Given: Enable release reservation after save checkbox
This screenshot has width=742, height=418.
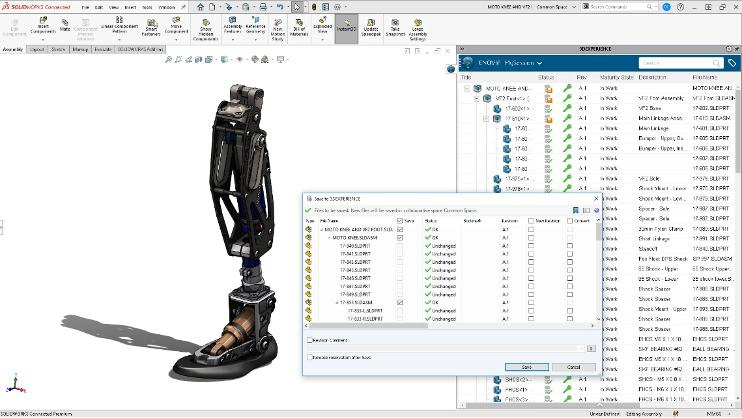Looking at the screenshot, I should [x=310, y=357].
